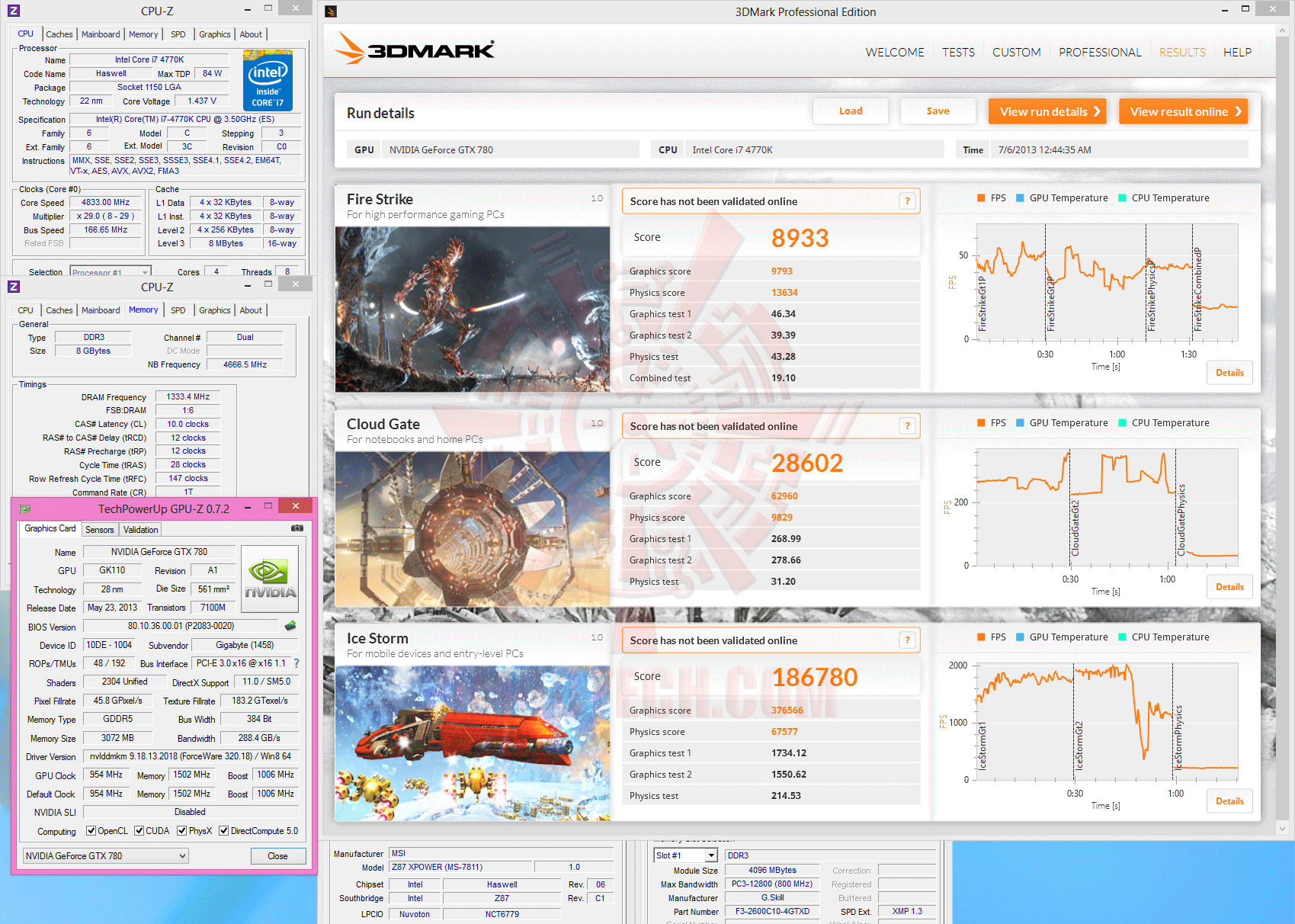This screenshot has width=1295, height=924.
Task: Toggle the CUDA checkbox in GPU-Z
Action: pos(139,831)
